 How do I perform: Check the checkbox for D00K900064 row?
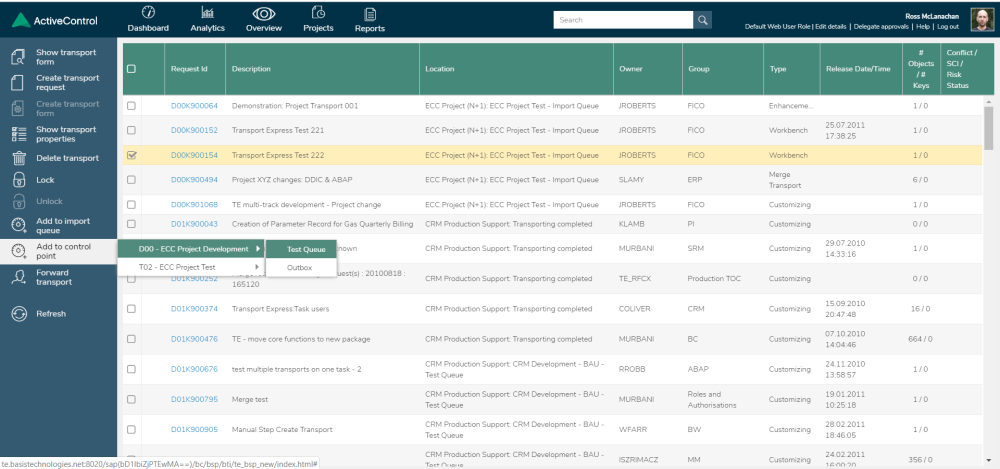click(131, 106)
